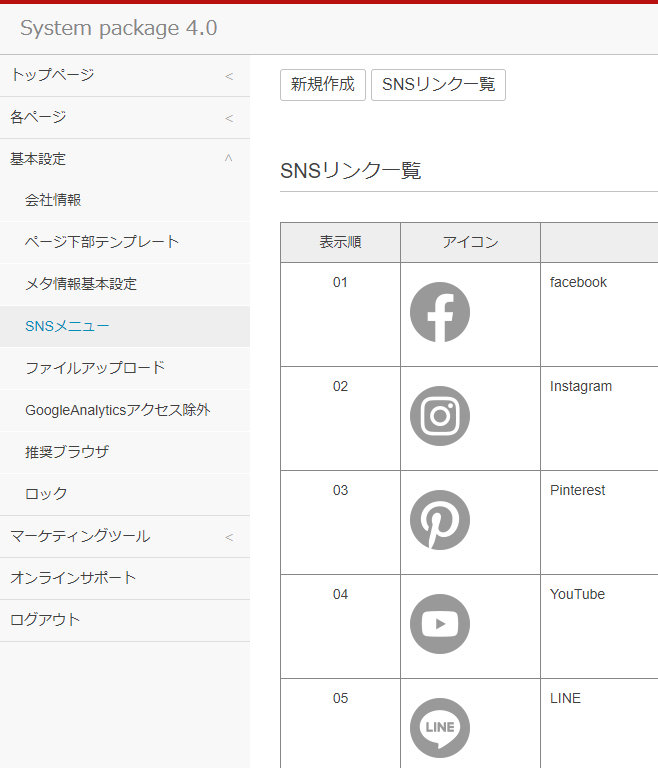This screenshot has width=658, height=768.
Task: Open 会社情報 settings page
Action: pyautogui.click(x=124, y=200)
